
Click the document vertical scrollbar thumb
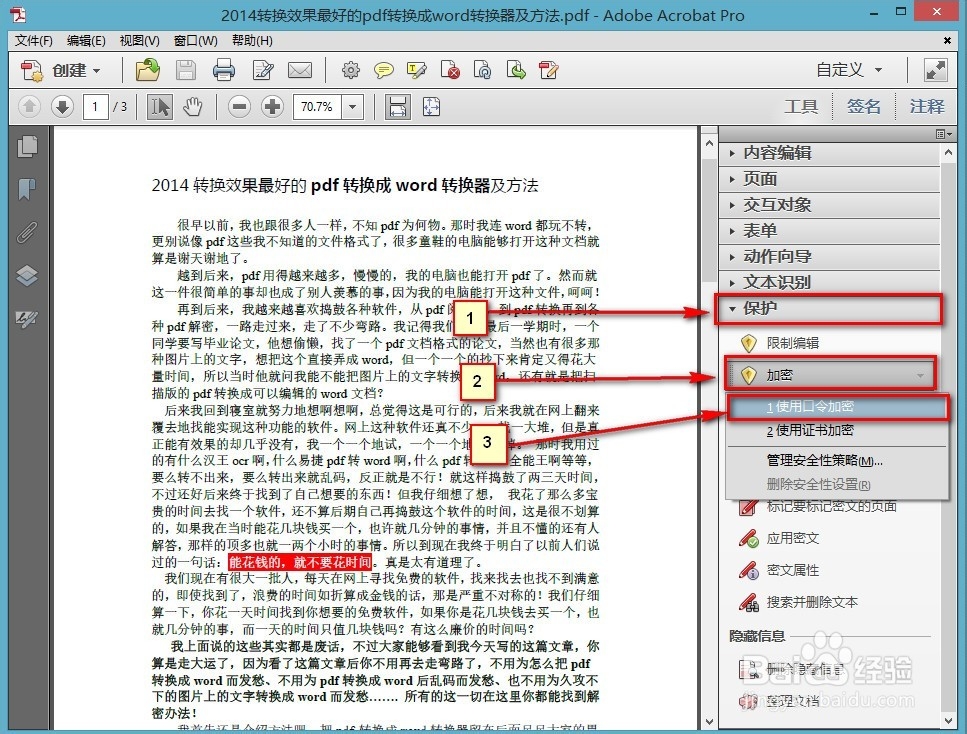click(709, 219)
